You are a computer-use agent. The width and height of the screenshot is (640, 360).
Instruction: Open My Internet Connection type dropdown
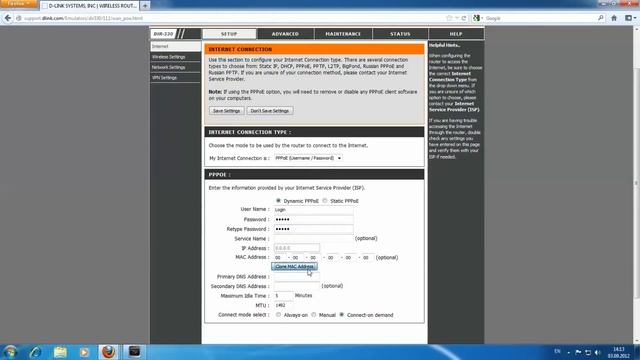tap(308, 158)
